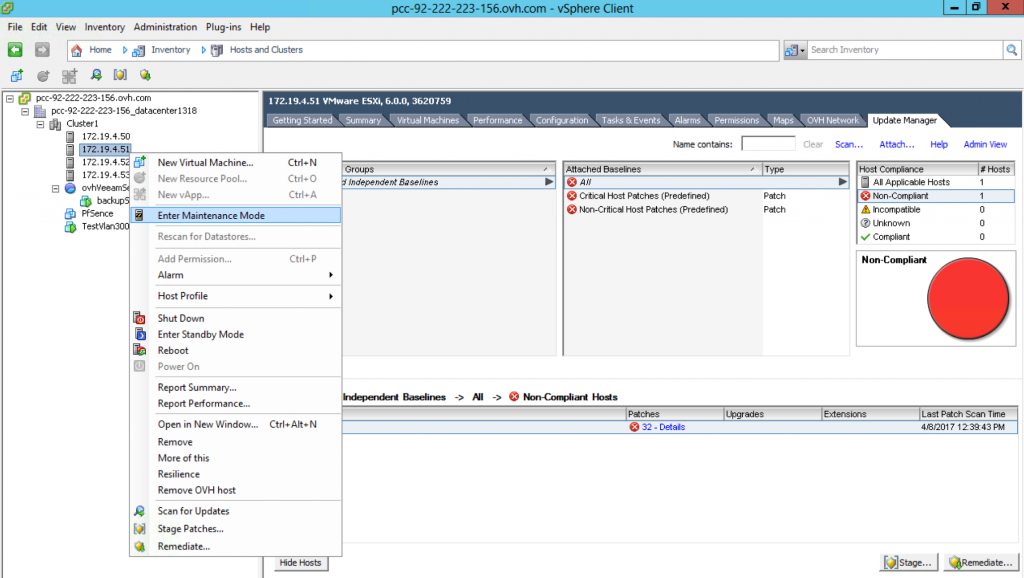Open the Administration menu

[165, 27]
